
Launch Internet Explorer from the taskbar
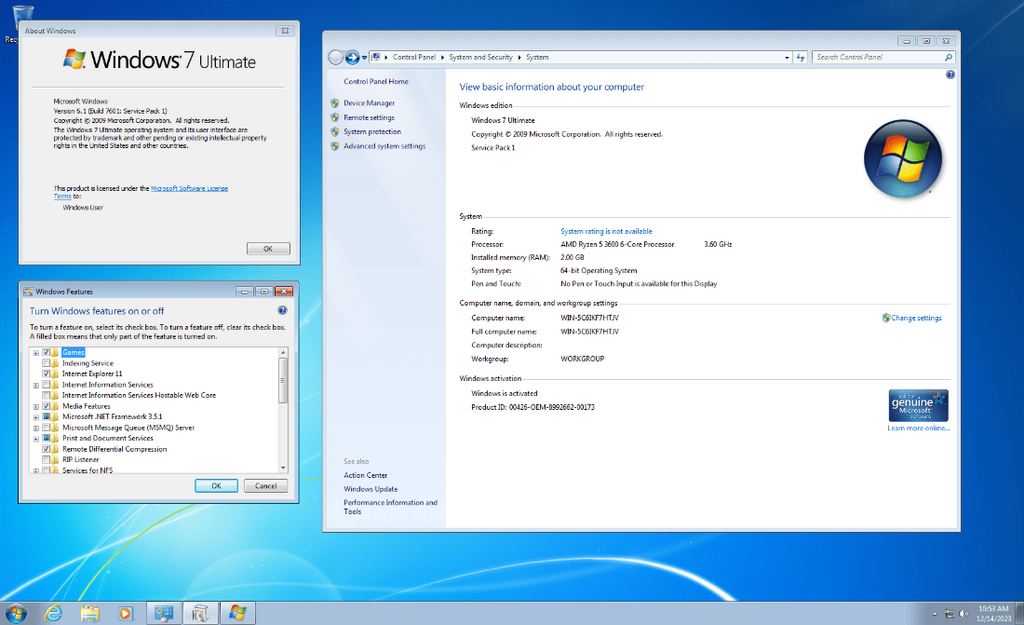[x=54, y=613]
